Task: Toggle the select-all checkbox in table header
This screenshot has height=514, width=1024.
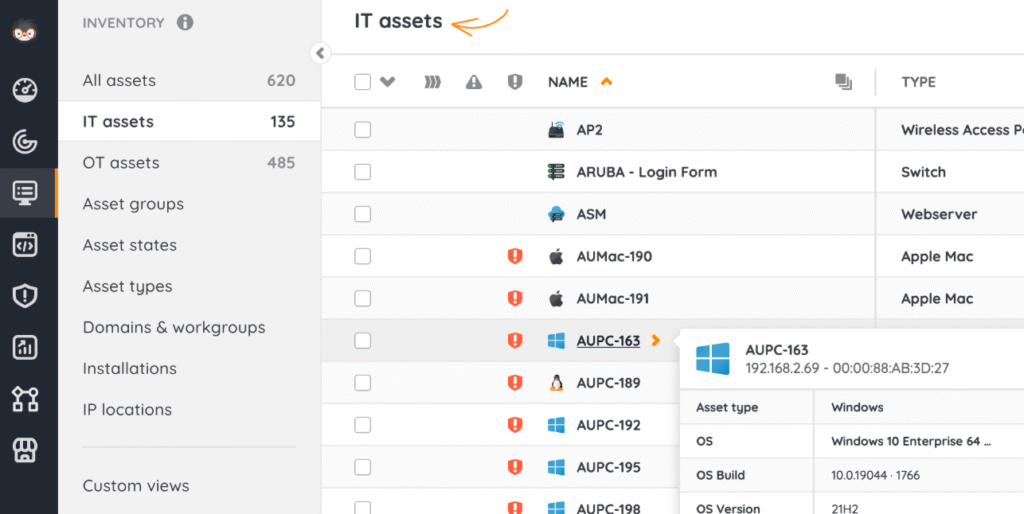Action: (363, 82)
